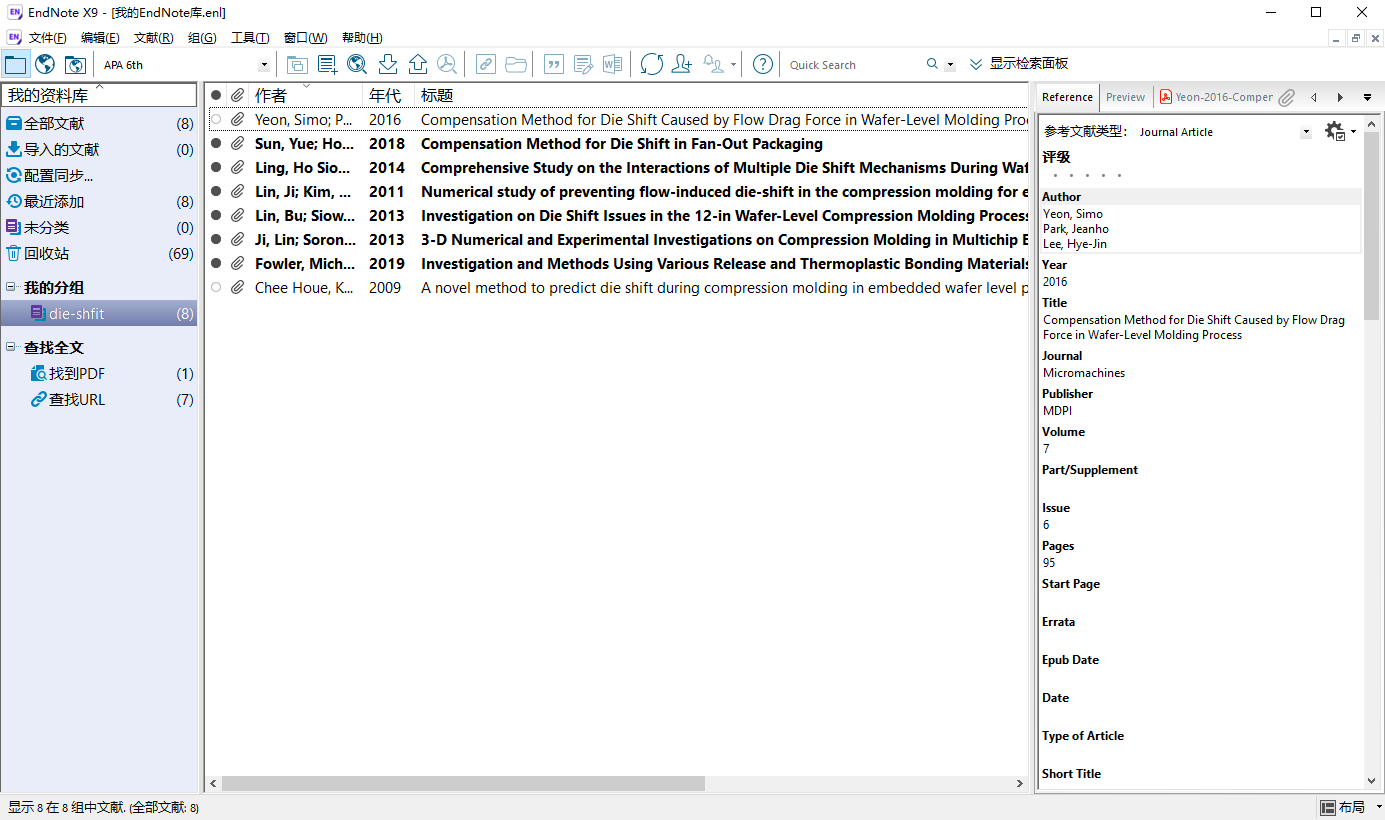Toggle read status dot for Lin, Ji; Kim row
This screenshot has width=1385, height=820.
216,191
